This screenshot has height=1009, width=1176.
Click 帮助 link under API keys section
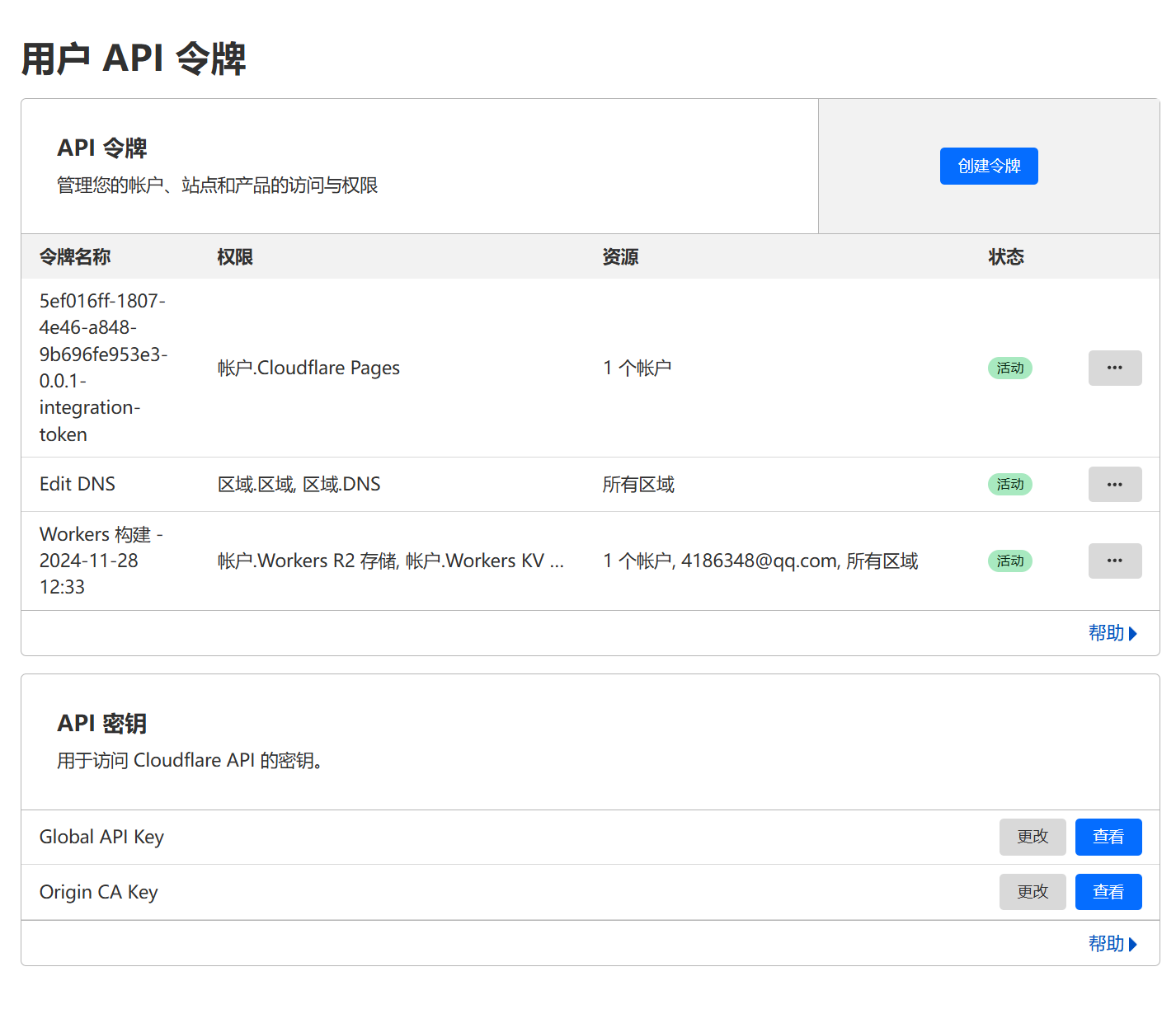(x=1112, y=944)
